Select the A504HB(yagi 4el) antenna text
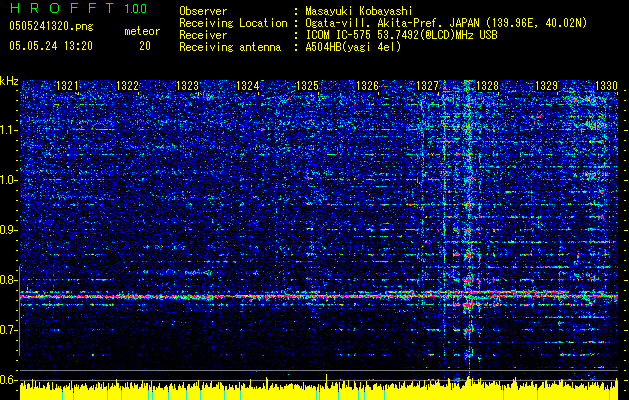The width and height of the screenshot is (629, 400). (353, 47)
